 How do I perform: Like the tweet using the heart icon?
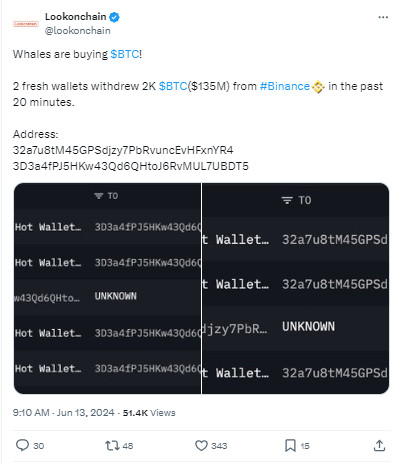click(201, 445)
